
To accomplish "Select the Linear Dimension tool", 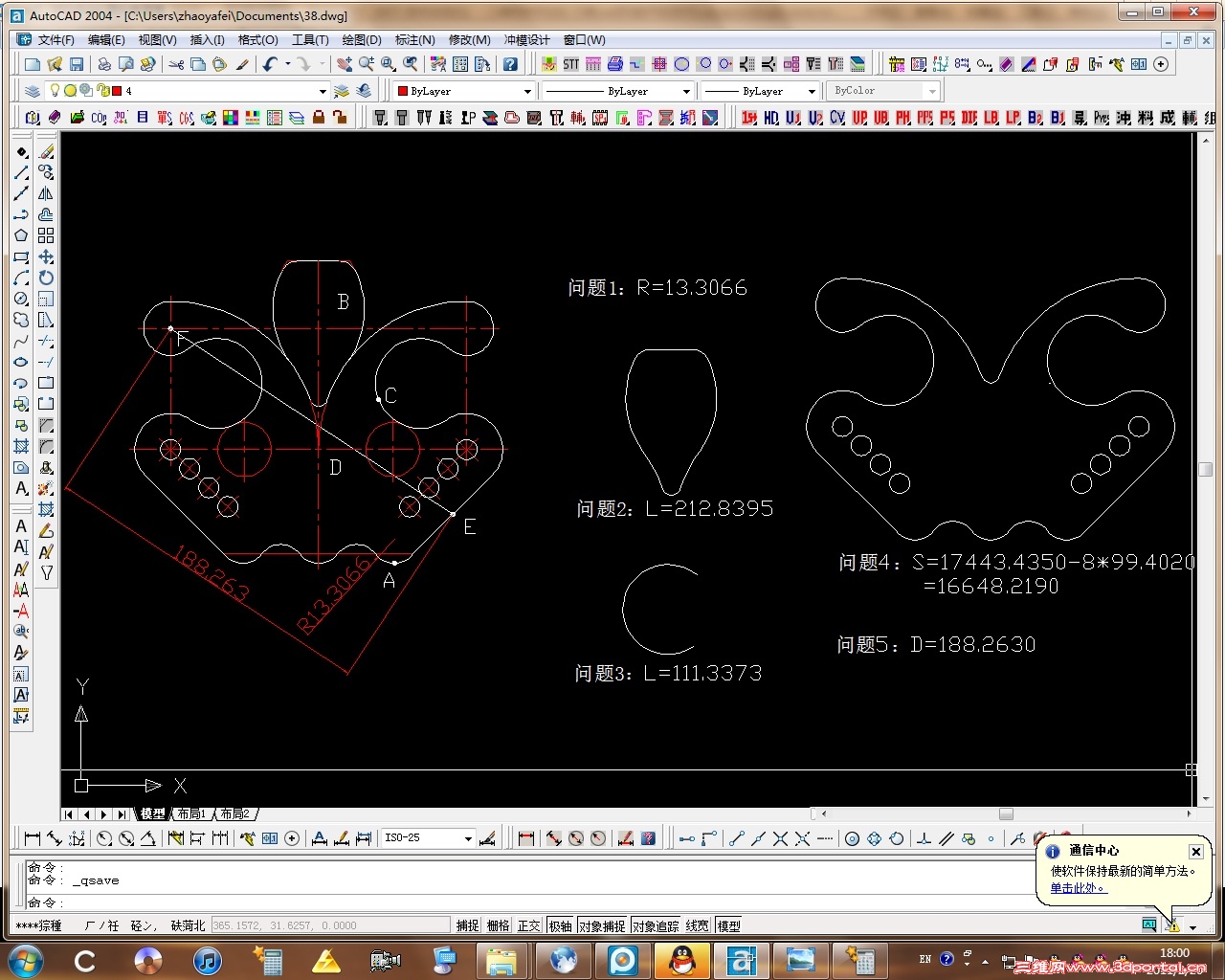I will tap(32, 838).
